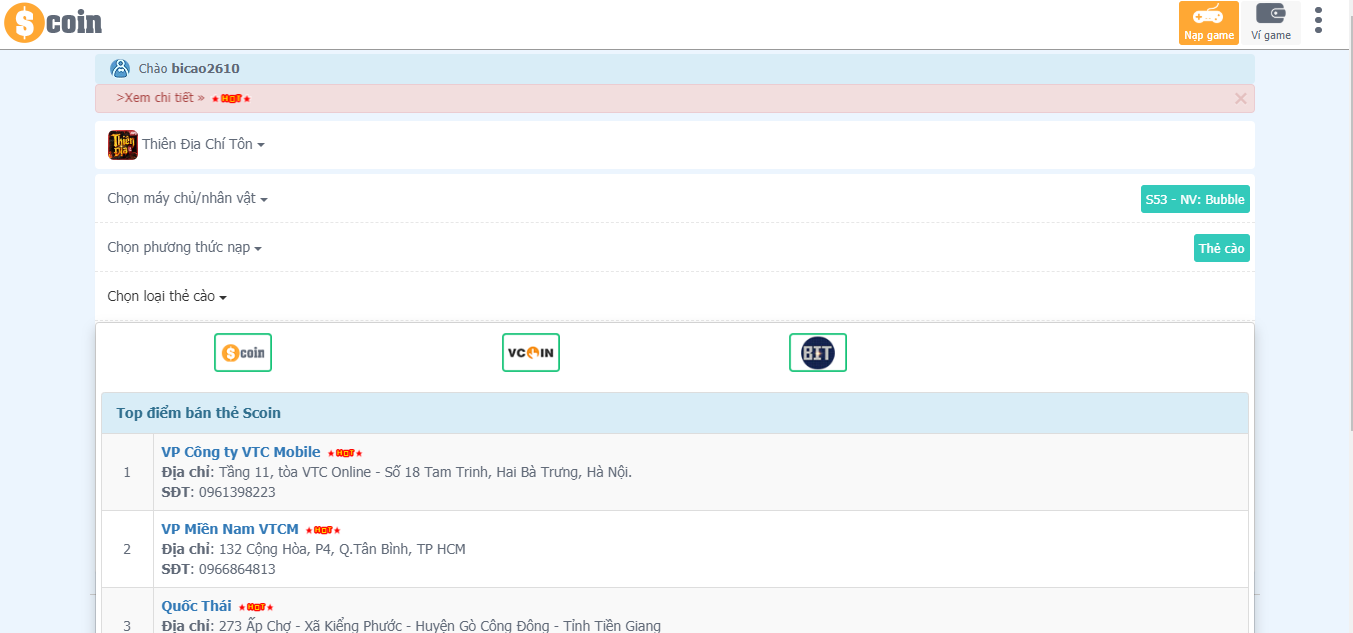Click the address 132 Cộng Hòa, P4
This screenshot has height=633, width=1353.
(x=342, y=549)
